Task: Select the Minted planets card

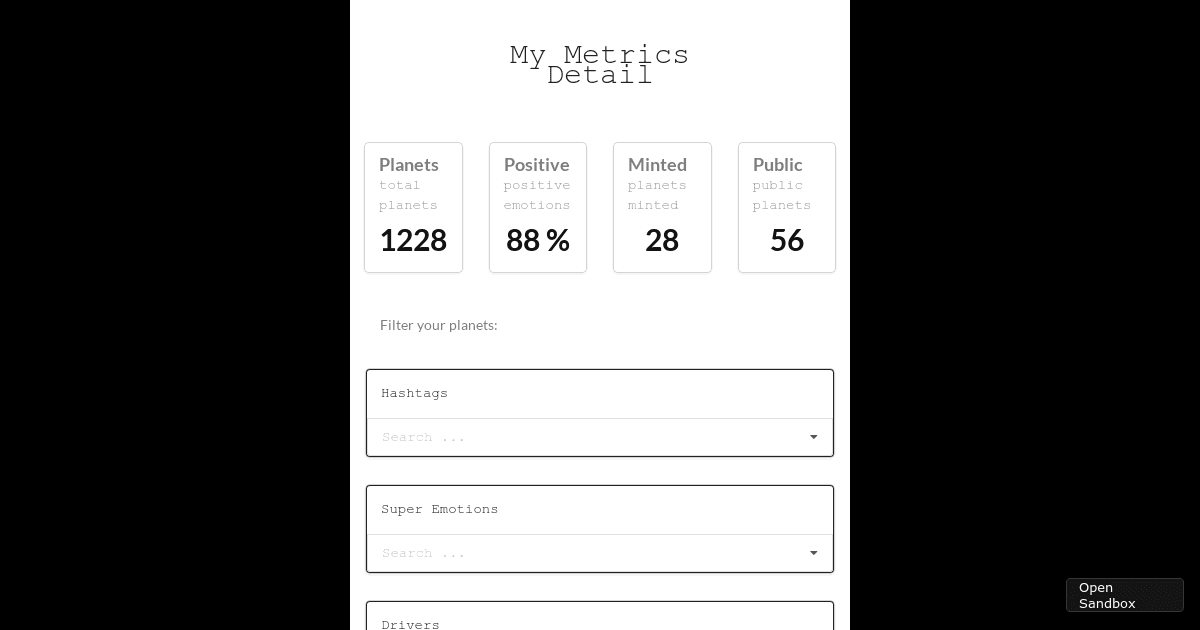Action: click(662, 207)
